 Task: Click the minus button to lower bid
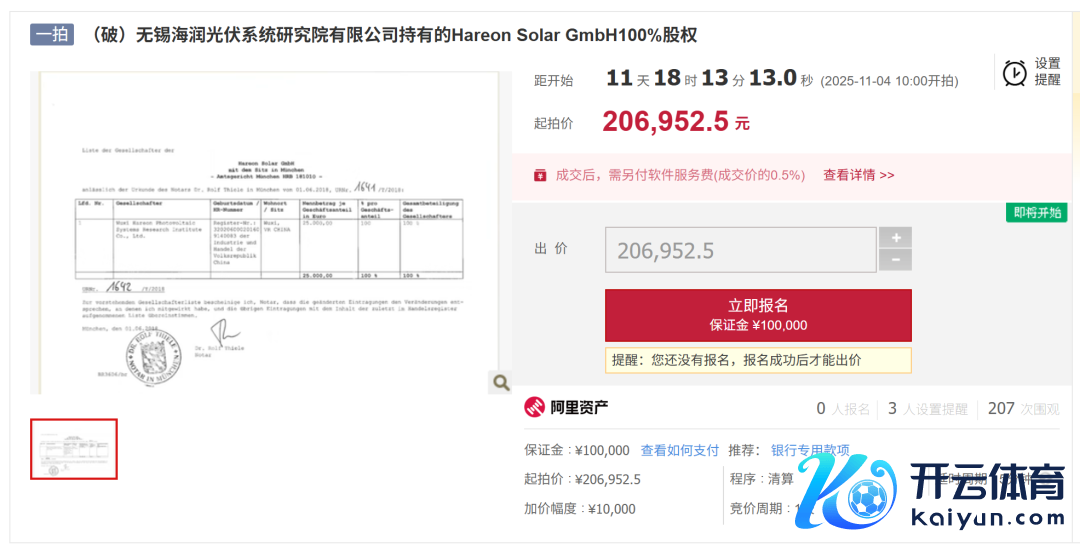tap(895, 260)
